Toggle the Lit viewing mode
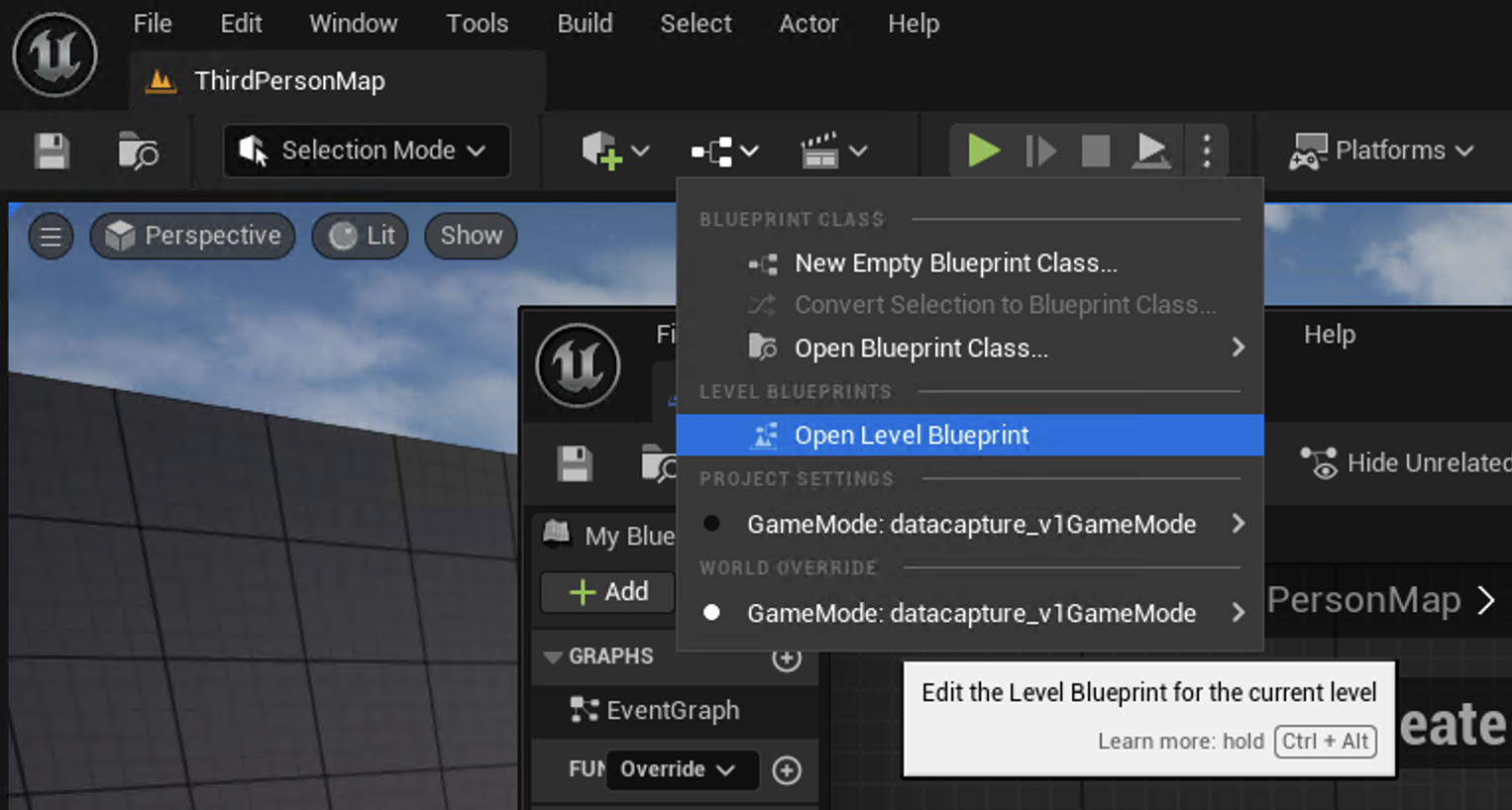Viewport: 1512px width, 810px height. pos(360,236)
